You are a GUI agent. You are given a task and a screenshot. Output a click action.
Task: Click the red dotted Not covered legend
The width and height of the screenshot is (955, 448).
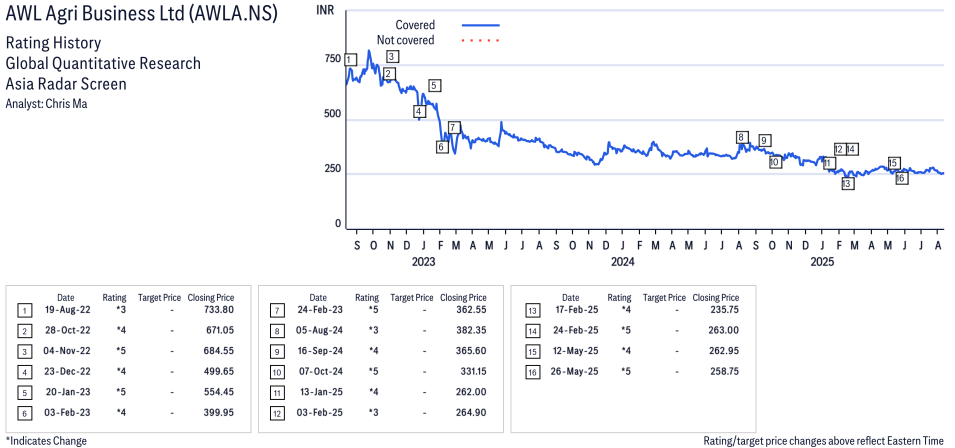click(x=481, y=41)
